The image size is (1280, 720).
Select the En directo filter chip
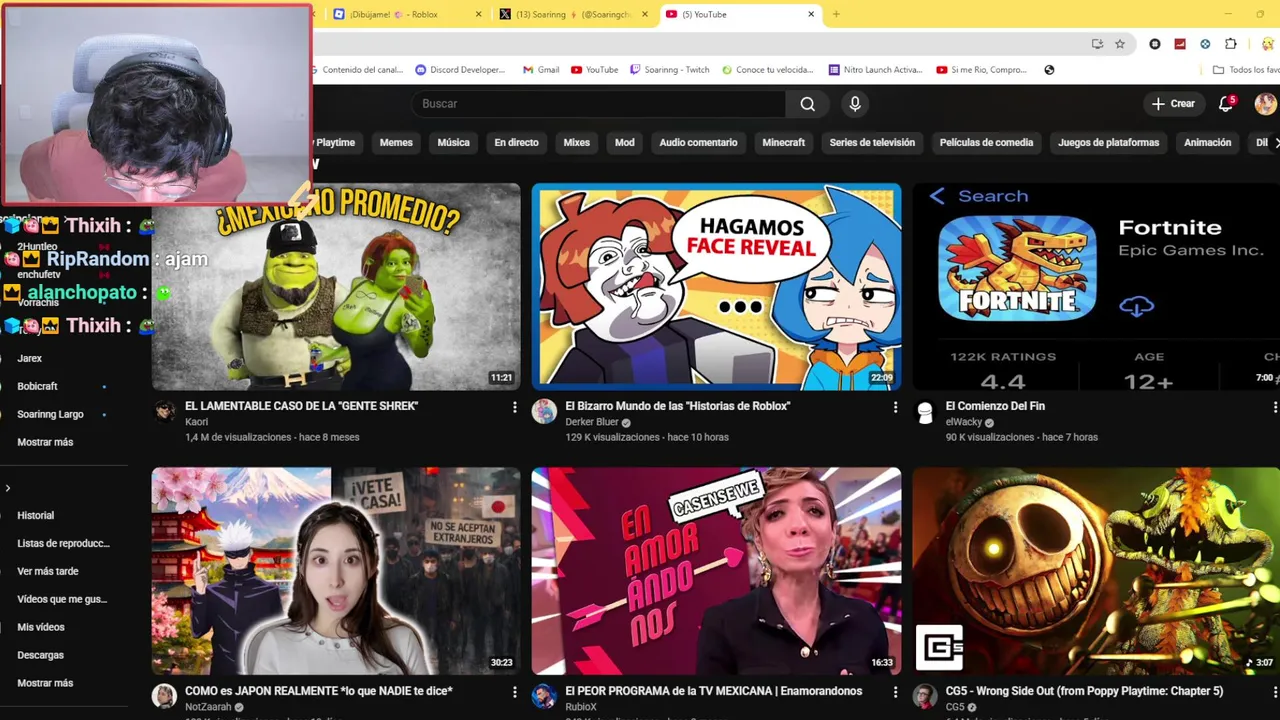516,143
